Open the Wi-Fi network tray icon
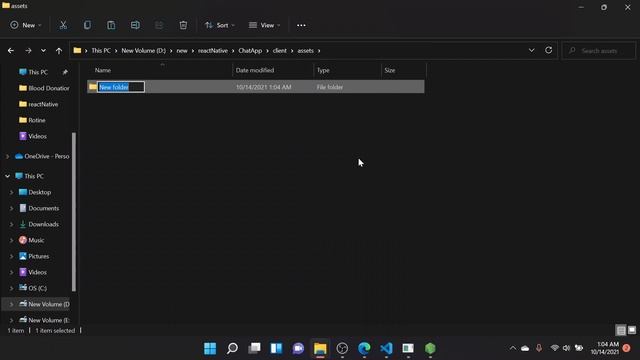 pos(554,348)
